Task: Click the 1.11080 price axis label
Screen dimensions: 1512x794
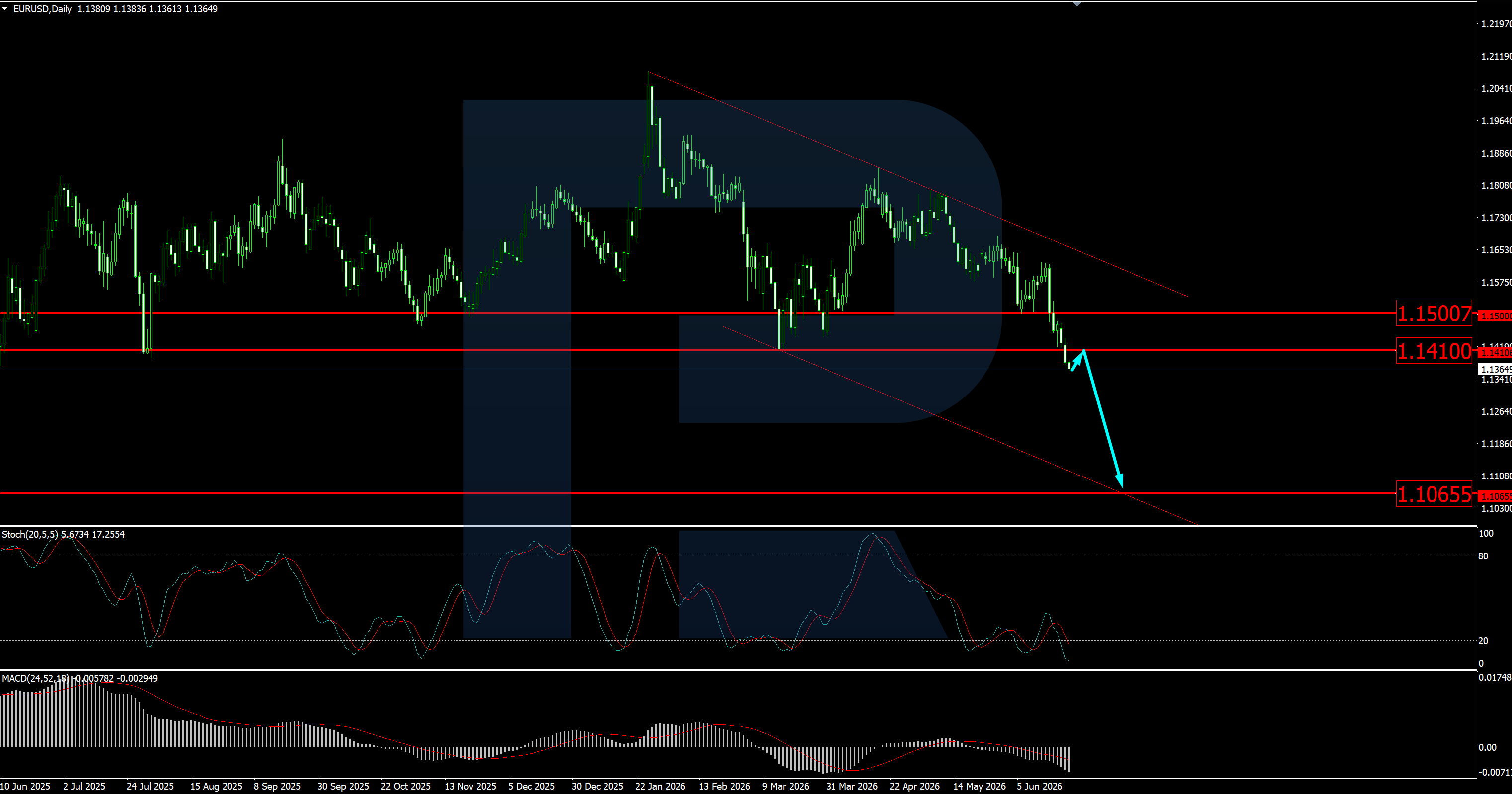Action: click(1496, 476)
